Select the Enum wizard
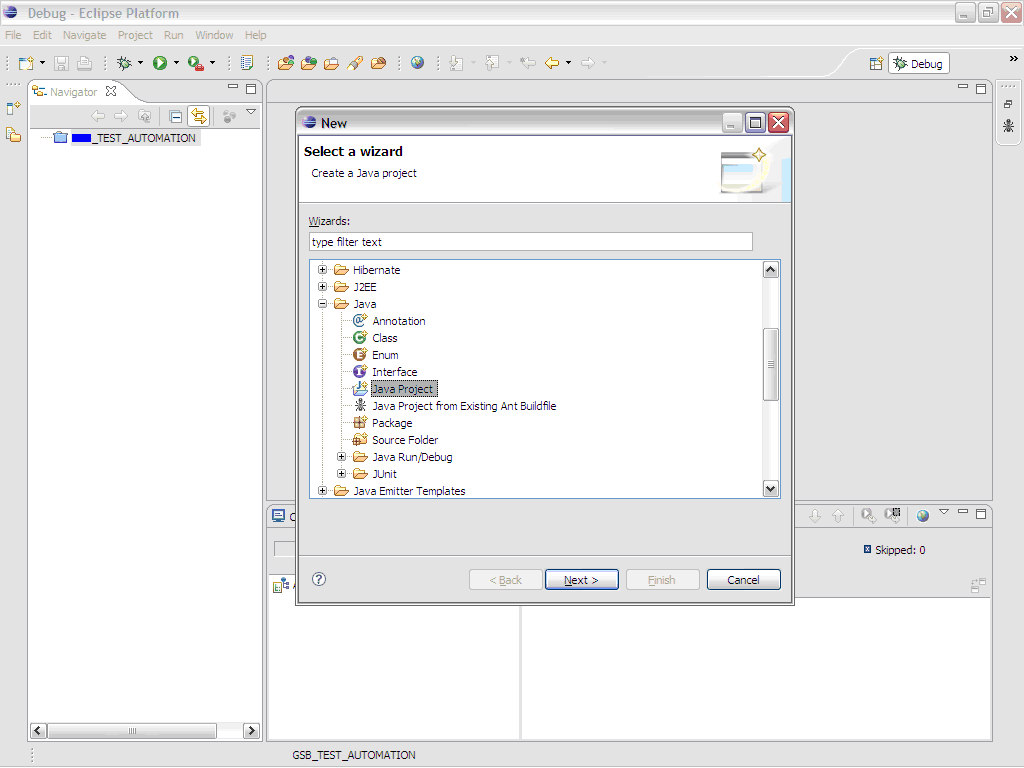 [x=385, y=355]
